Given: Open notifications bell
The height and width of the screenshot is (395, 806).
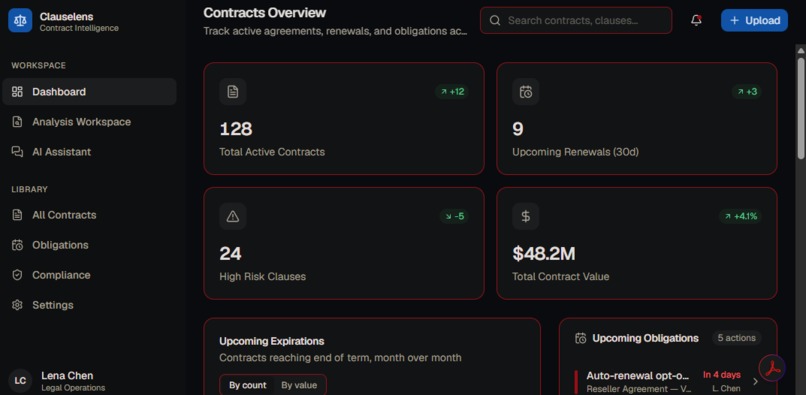Looking at the screenshot, I should point(697,21).
